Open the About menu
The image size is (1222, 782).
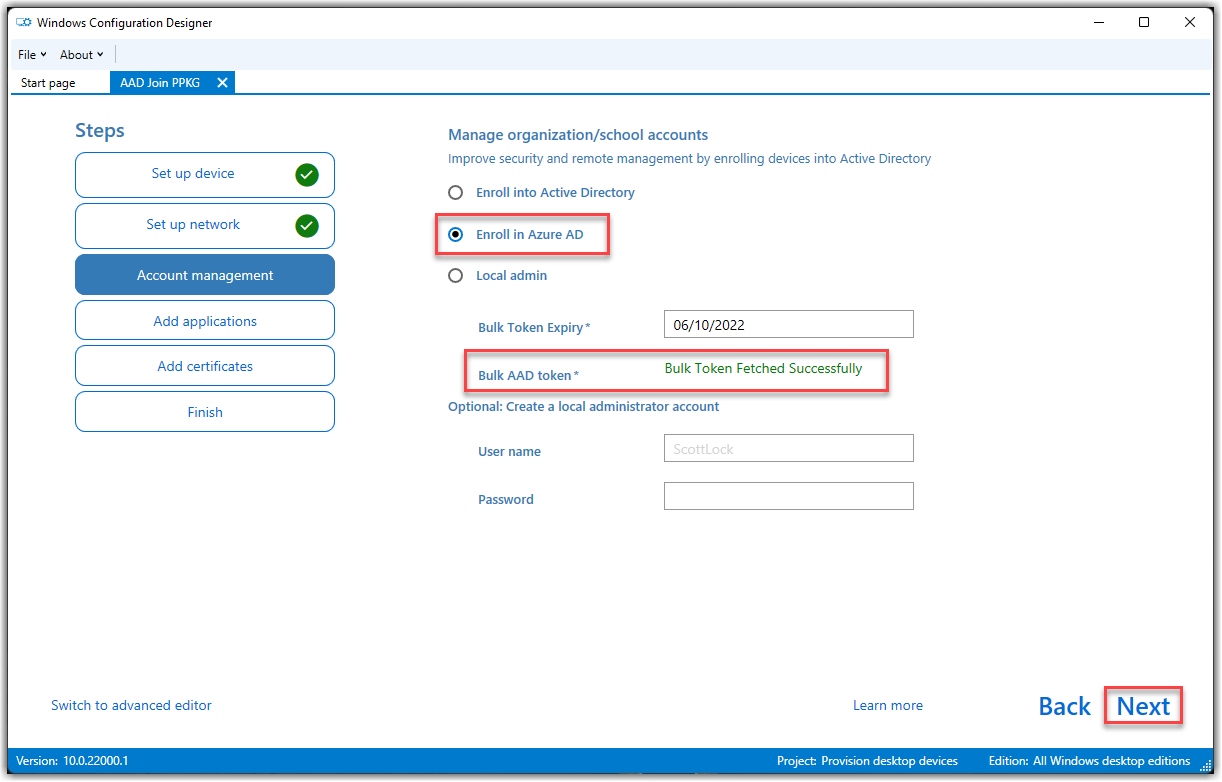(x=82, y=55)
